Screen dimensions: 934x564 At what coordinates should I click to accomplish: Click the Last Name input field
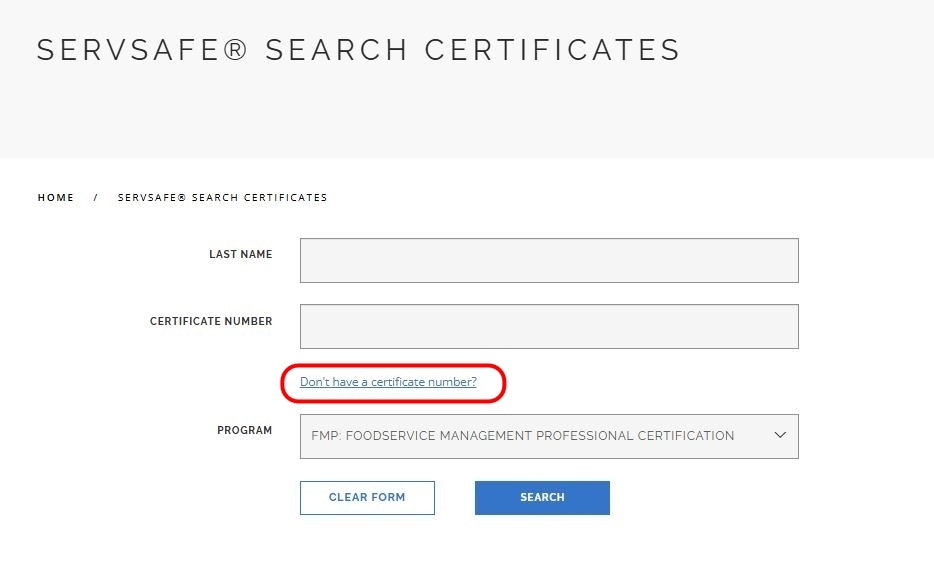pos(549,260)
